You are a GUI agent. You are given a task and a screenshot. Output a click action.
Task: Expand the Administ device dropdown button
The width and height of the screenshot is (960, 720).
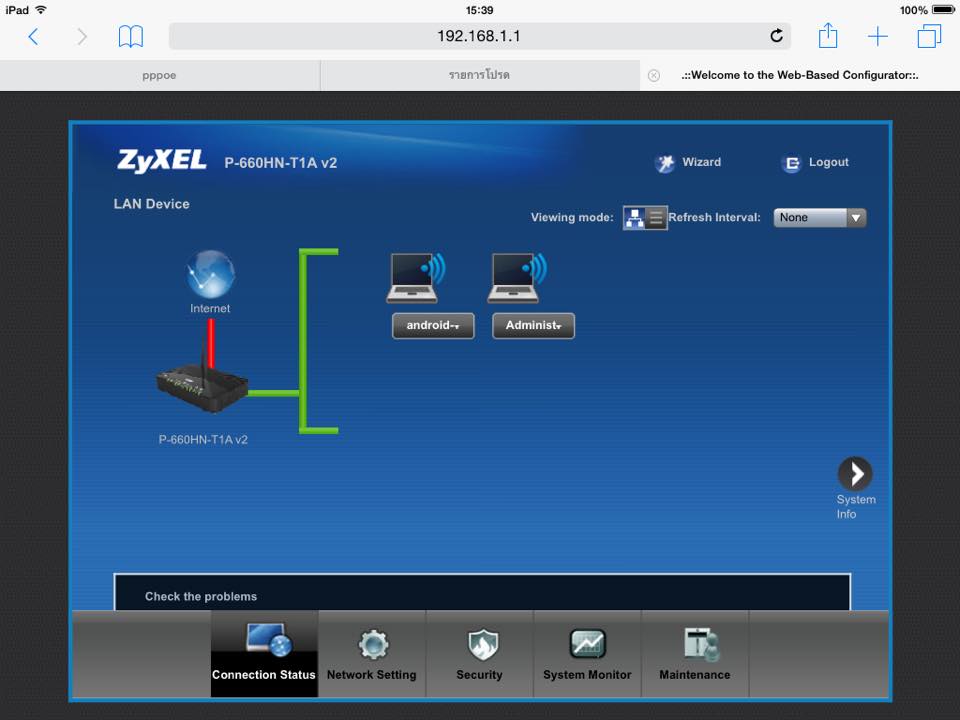[533, 326]
